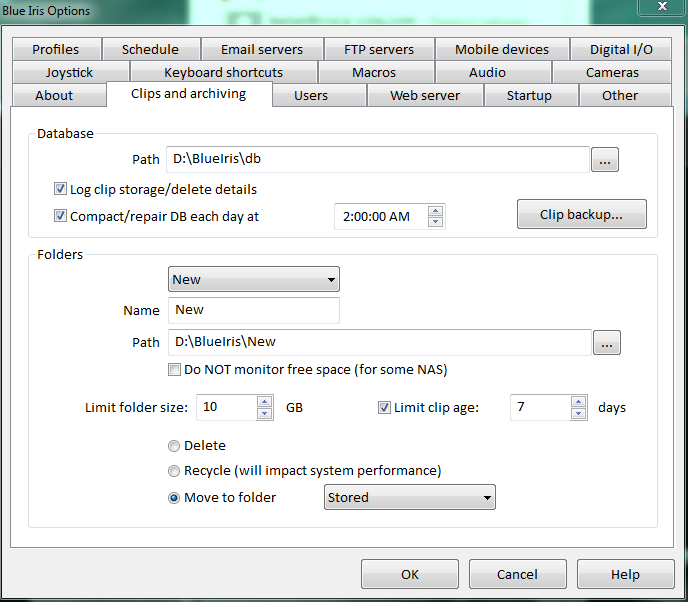Decrease compact/repair time with down arrow
688x602 pixels.
click(x=435, y=222)
